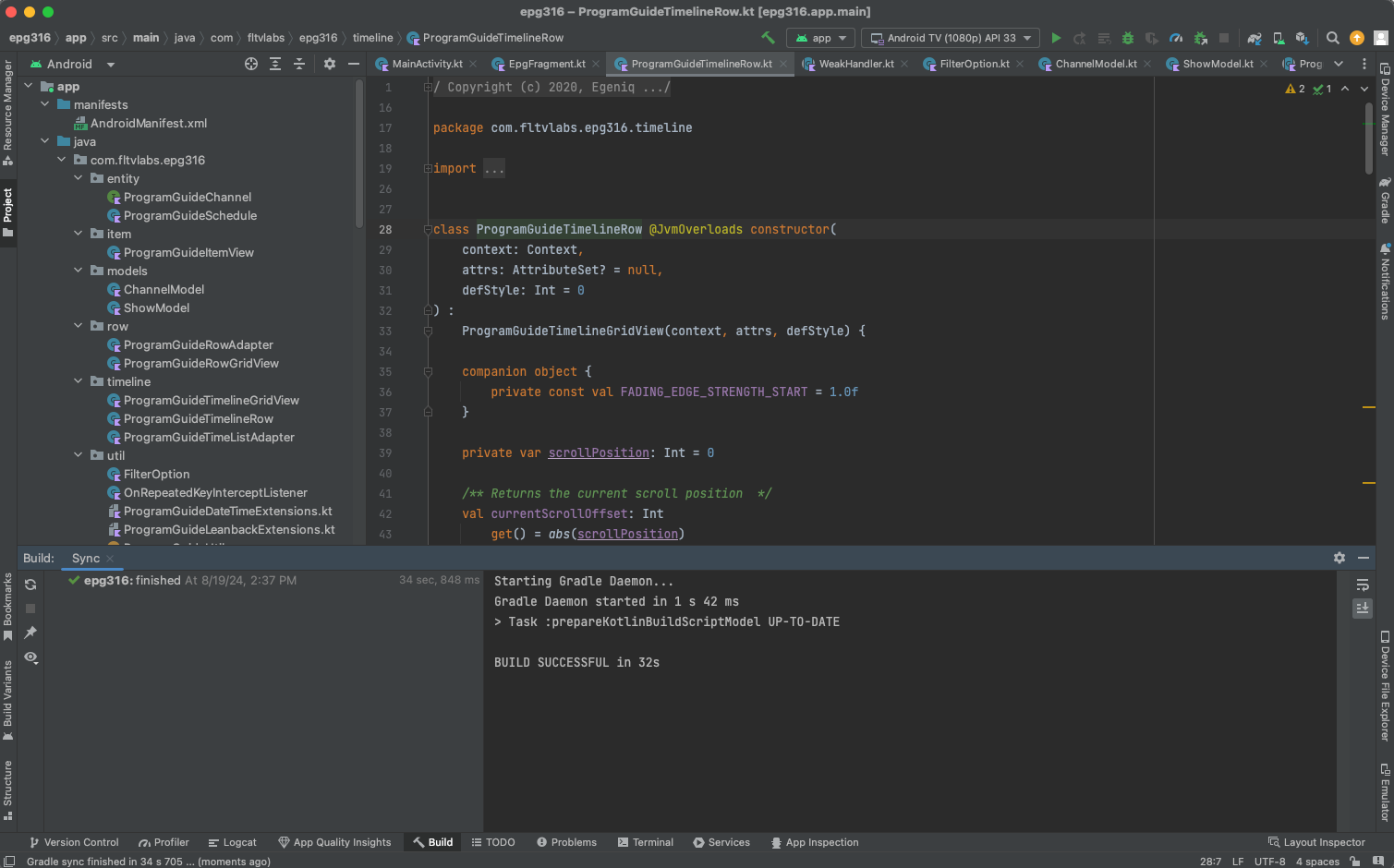Toggle view eye icon in Build panel
1394x868 pixels.
click(x=30, y=657)
